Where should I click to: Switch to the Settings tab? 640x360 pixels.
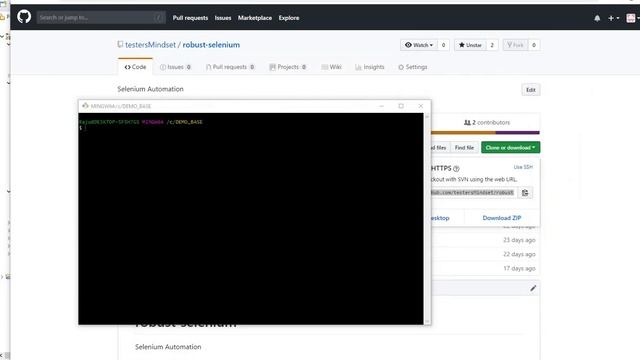pyautogui.click(x=413, y=67)
